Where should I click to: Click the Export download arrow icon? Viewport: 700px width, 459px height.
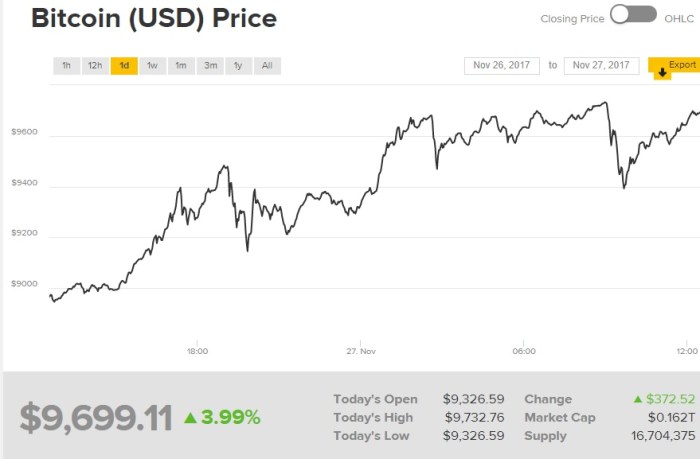660,74
